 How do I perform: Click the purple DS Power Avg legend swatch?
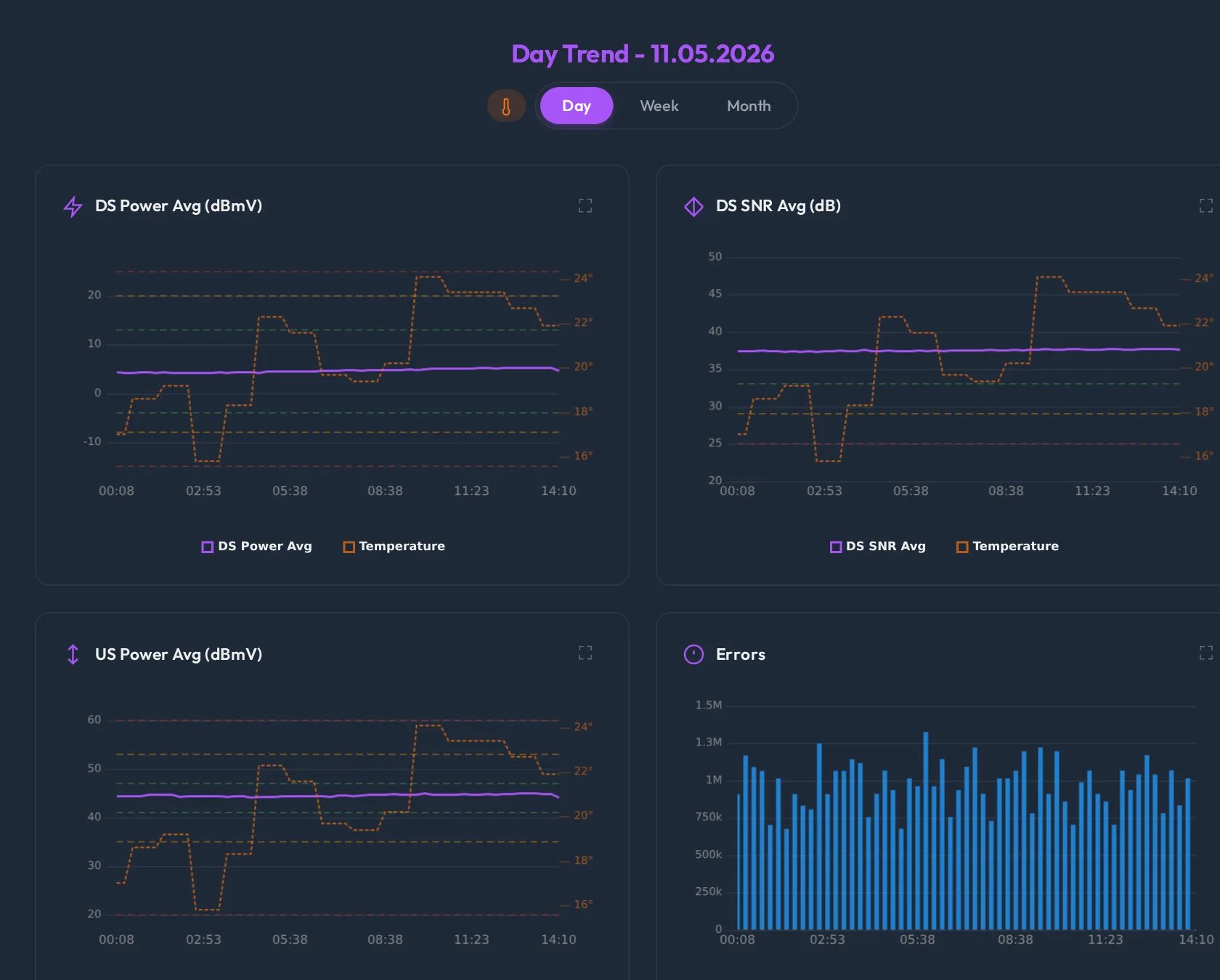click(x=207, y=547)
